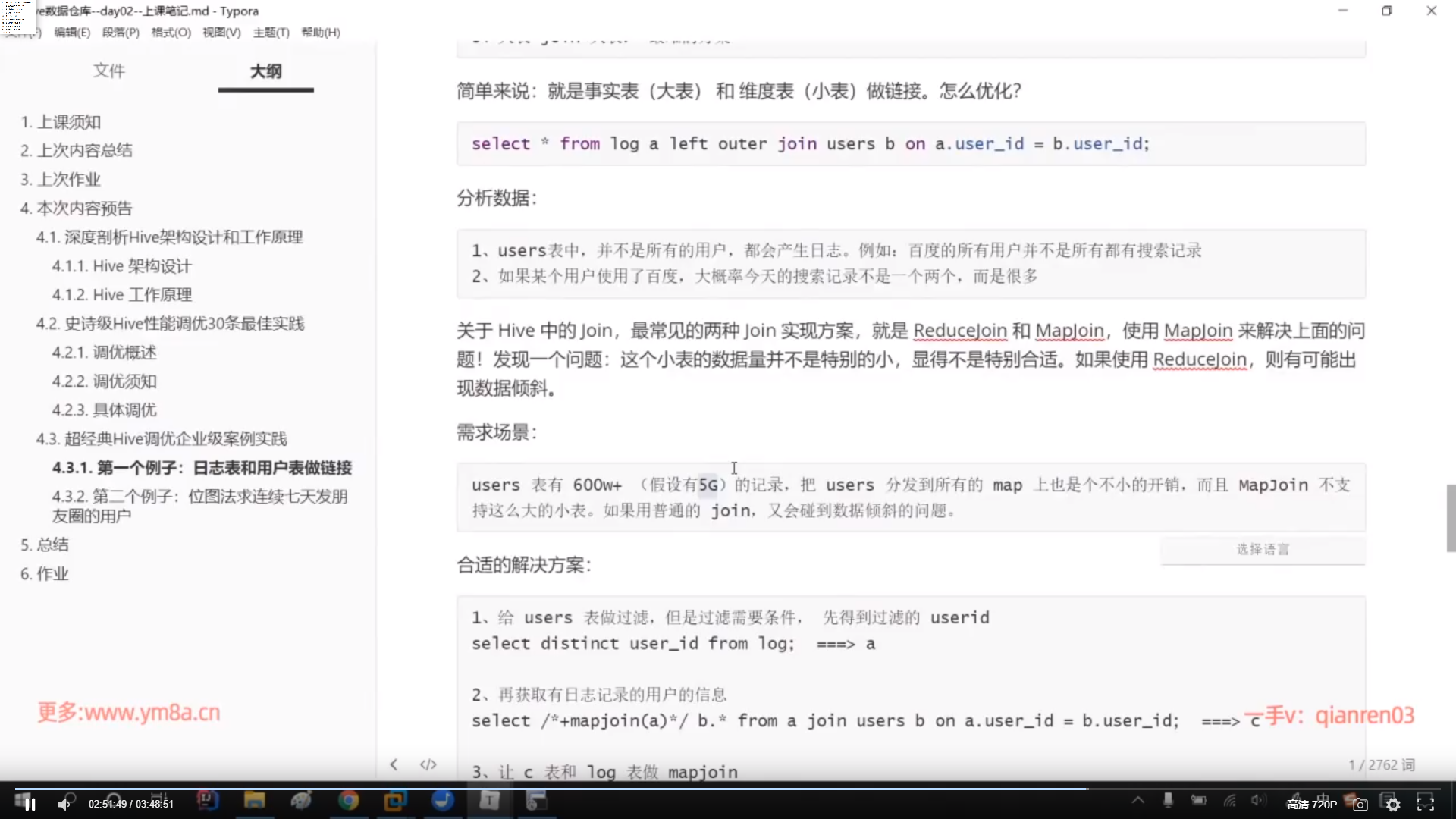
Task: Open 选择语言 code language selector
Action: pyautogui.click(x=1263, y=549)
